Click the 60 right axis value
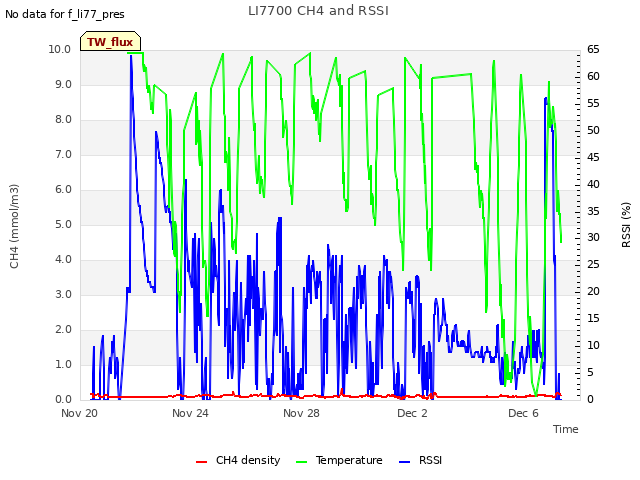The width and height of the screenshot is (640, 480). 593,76
